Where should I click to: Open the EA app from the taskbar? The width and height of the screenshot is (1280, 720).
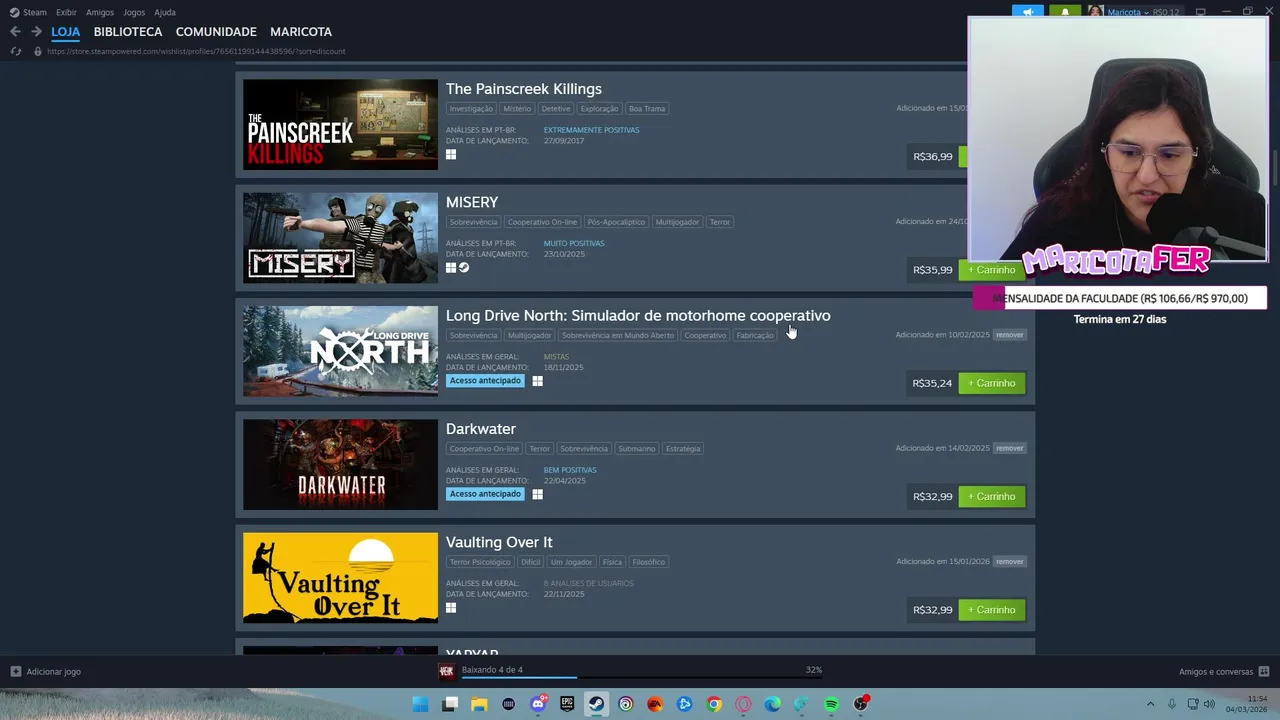[x=655, y=704]
